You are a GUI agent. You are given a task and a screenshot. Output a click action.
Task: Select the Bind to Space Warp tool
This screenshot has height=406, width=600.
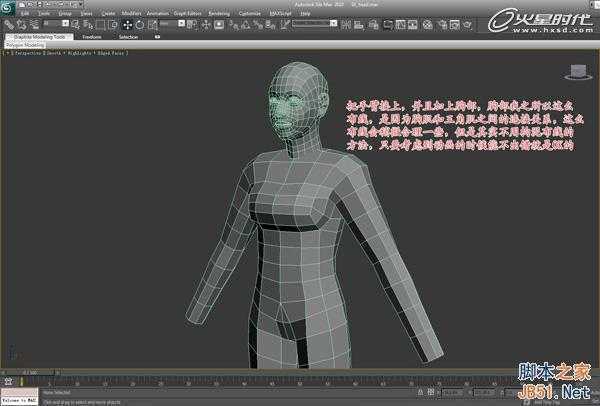35,25
